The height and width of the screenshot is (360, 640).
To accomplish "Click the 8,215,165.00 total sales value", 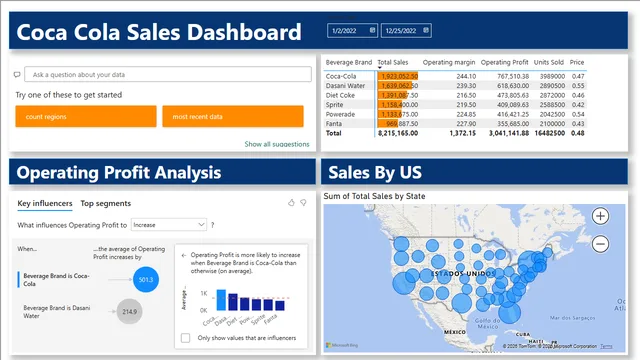I will 398,133.
